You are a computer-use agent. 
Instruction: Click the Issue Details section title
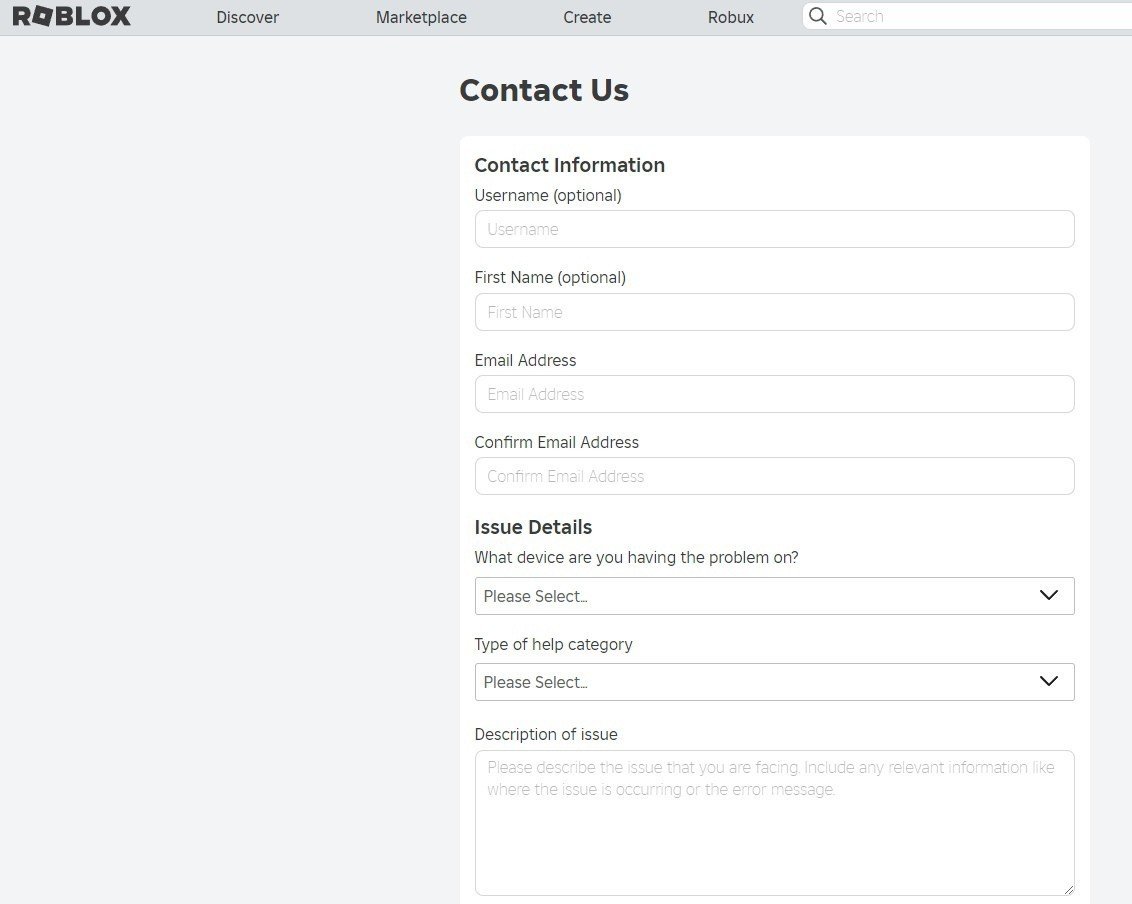coord(533,527)
